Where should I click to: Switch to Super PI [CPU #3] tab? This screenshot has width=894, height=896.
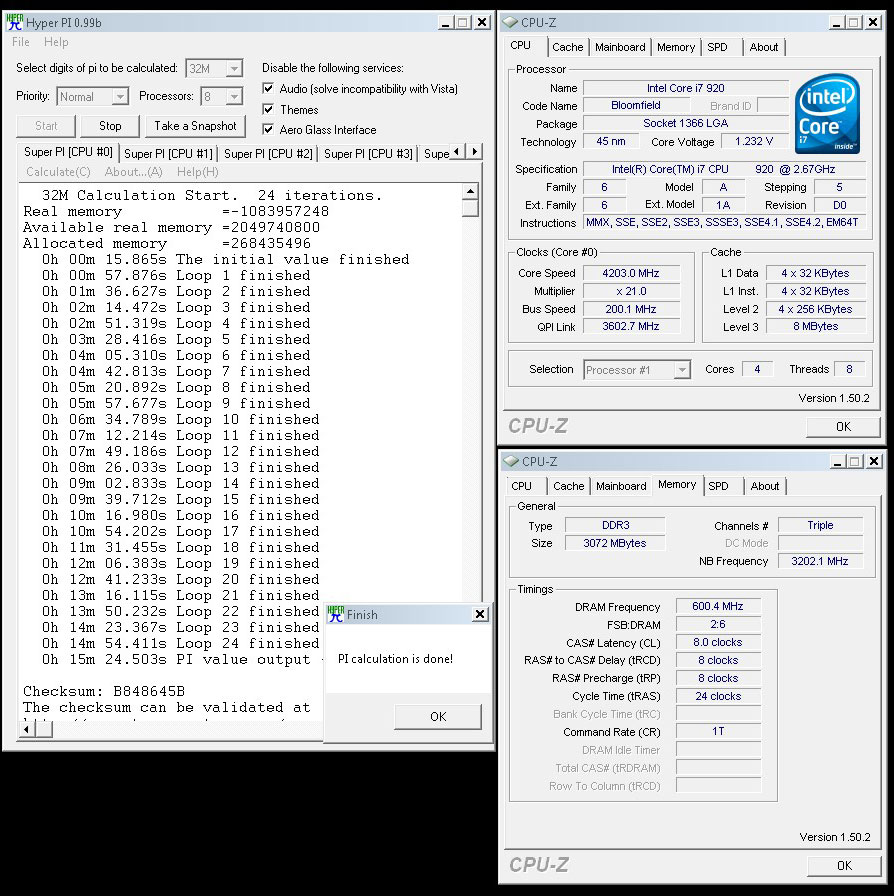pos(368,154)
